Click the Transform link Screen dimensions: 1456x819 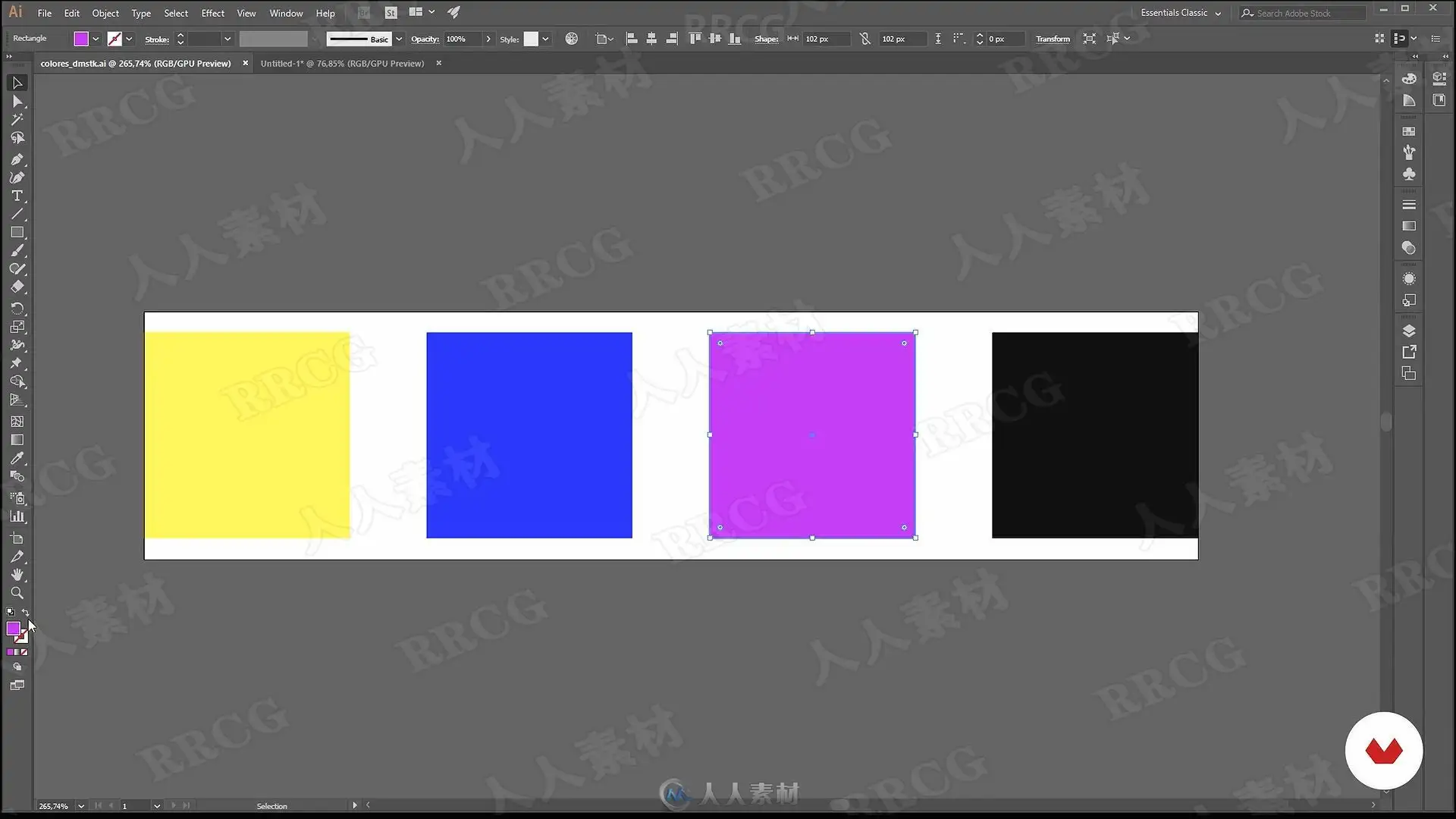click(1053, 39)
